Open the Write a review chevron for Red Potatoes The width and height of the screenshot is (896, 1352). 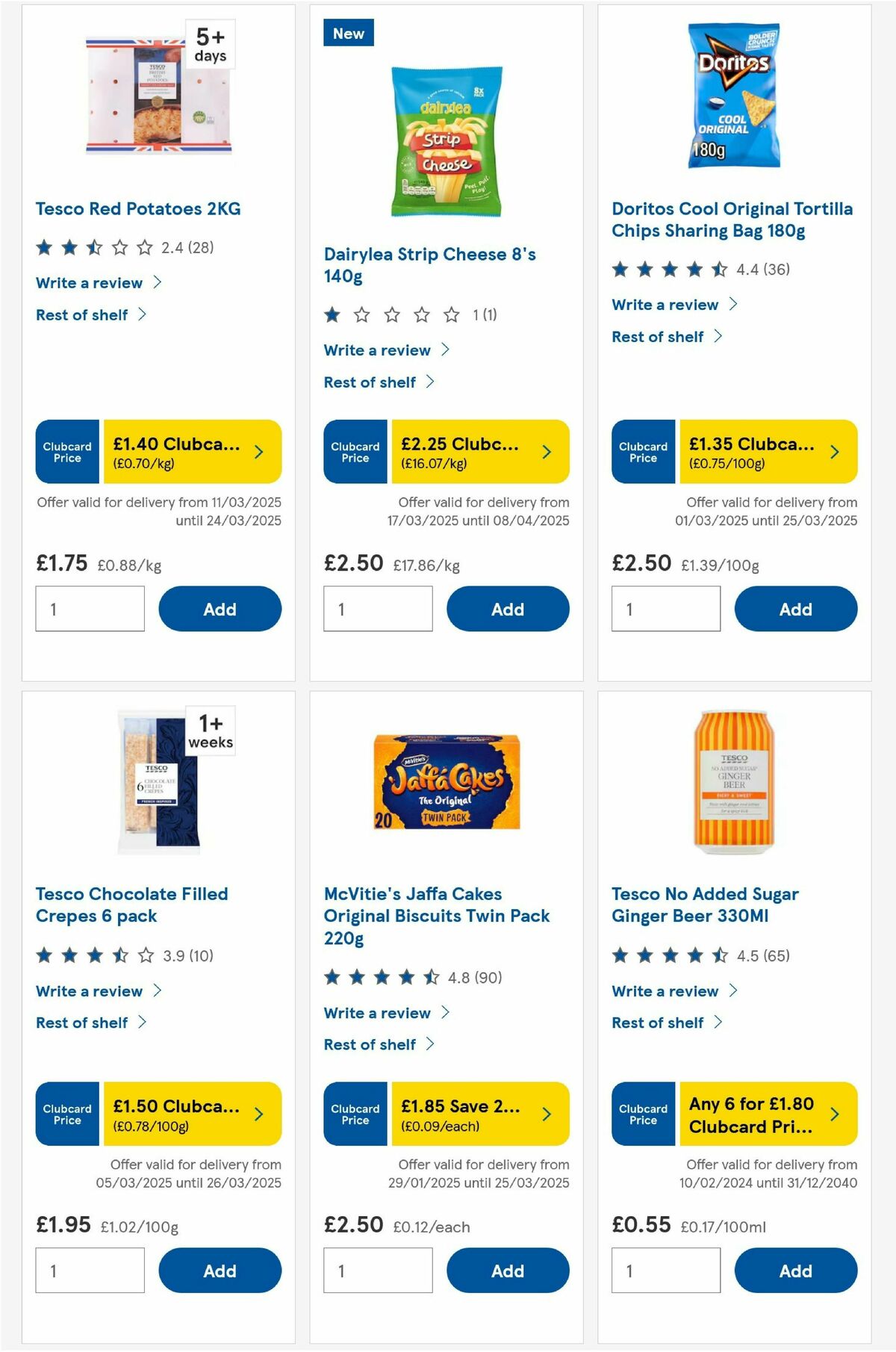[158, 282]
